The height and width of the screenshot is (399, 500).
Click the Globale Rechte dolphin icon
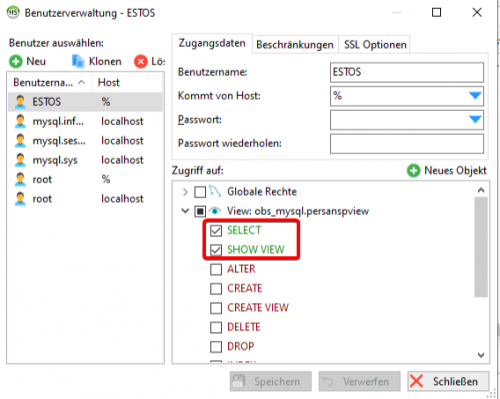pyautogui.click(x=215, y=192)
